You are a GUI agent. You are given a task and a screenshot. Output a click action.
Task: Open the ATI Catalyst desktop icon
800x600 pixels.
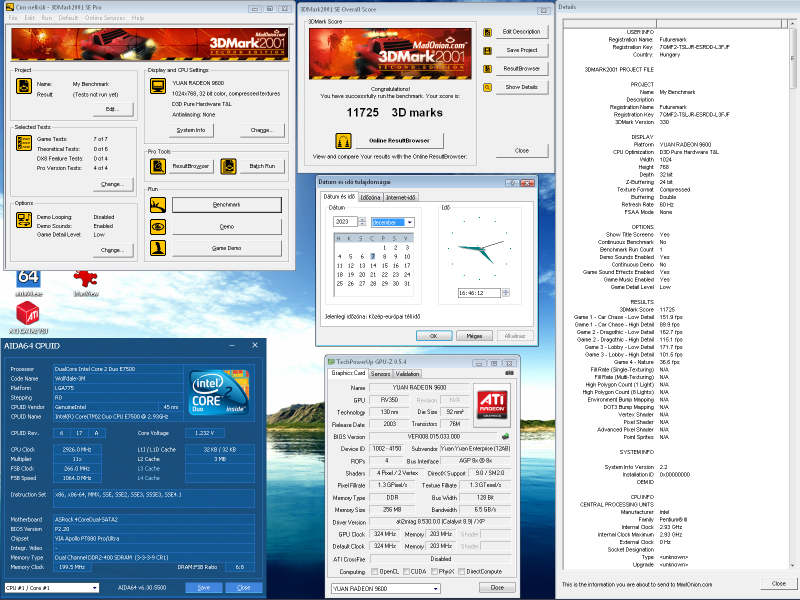29,317
